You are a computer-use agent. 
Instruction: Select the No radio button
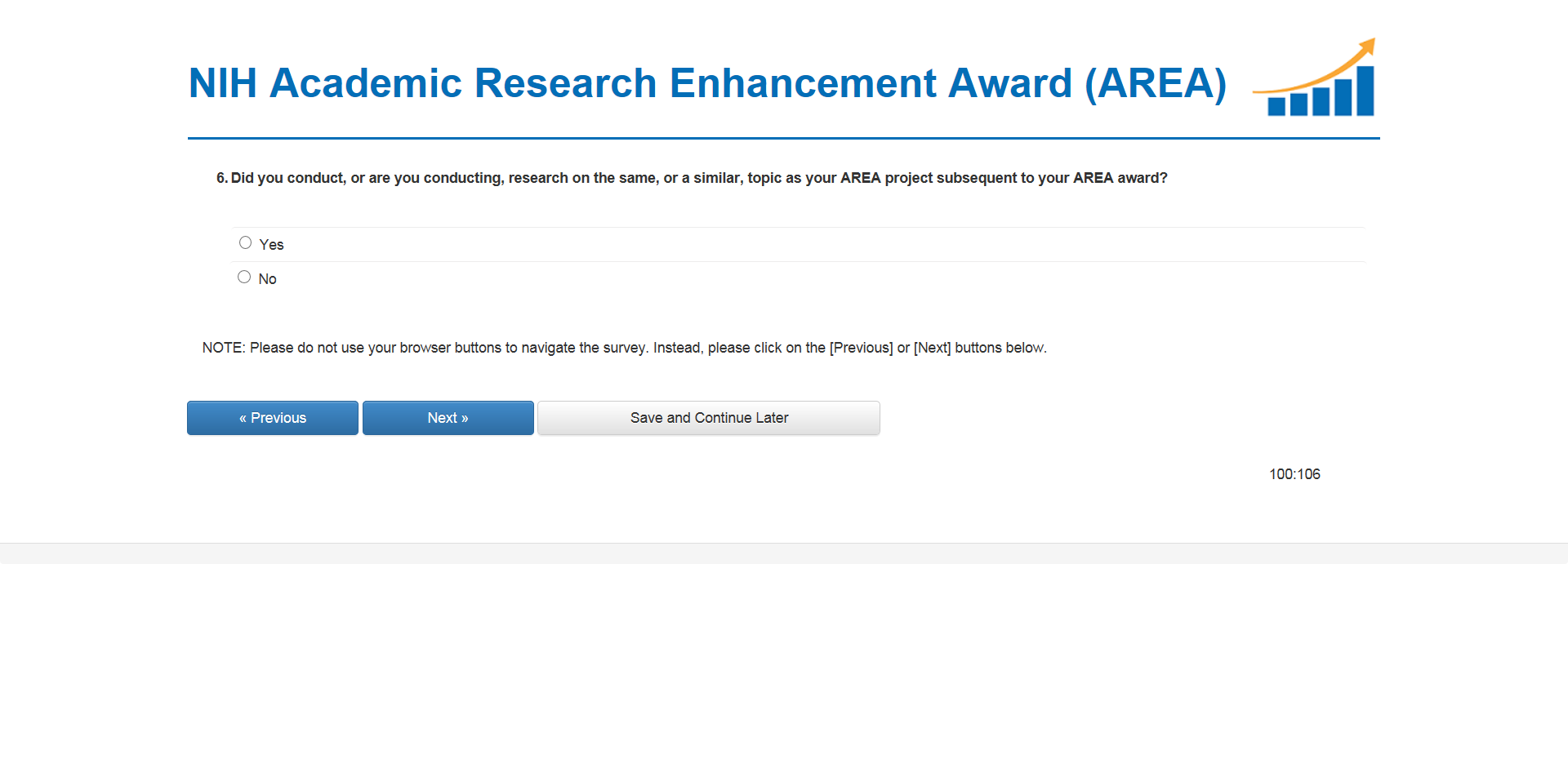pyautogui.click(x=244, y=277)
